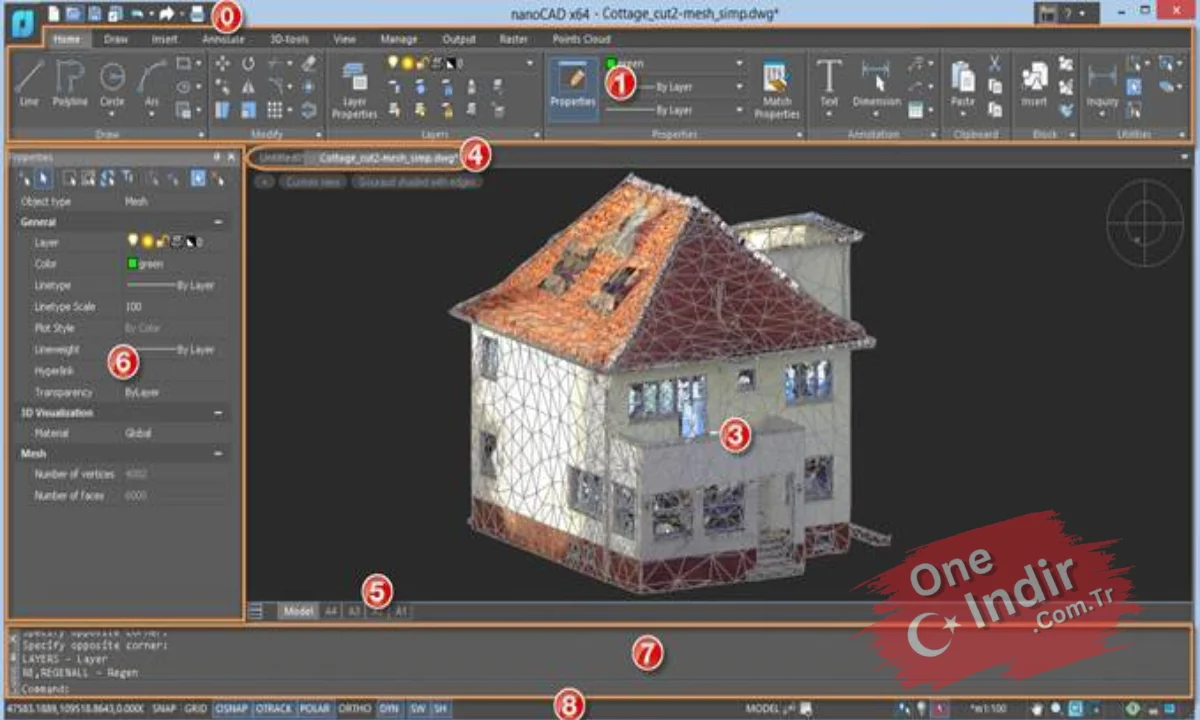1200x720 pixels.
Task: Select the Line drawing tool
Action: [29, 84]
